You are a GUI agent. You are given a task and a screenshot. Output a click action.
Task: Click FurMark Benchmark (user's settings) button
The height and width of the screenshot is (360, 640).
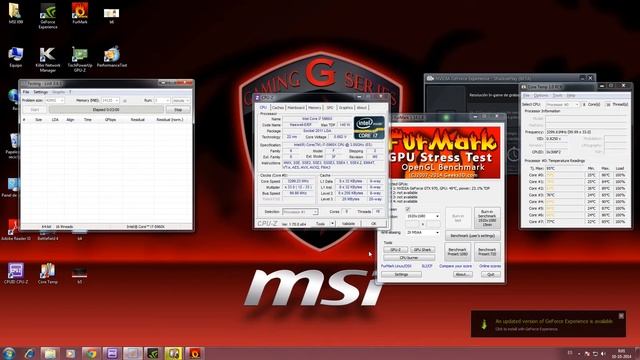[473, 236]
